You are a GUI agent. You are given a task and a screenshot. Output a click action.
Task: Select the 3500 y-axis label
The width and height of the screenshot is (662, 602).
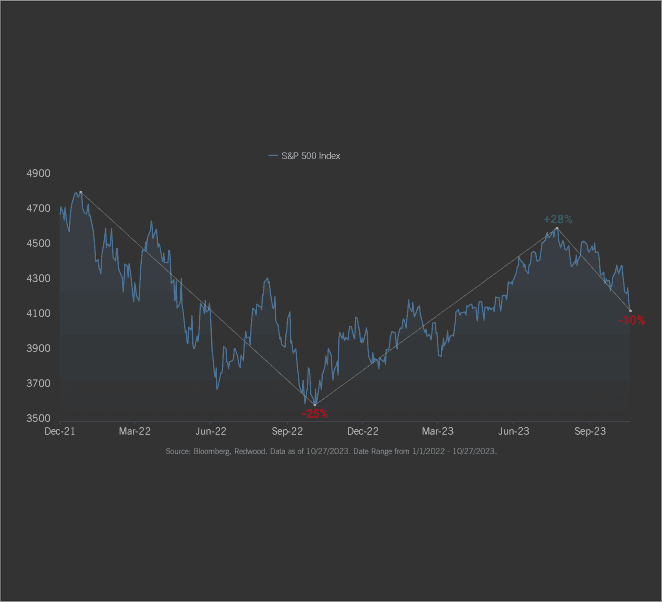click(x=38, y=418)
